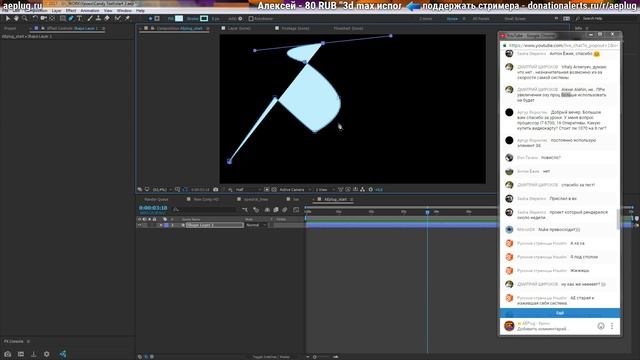Open the FX Console settings gear
640x360 pixels.
(47, 354)
